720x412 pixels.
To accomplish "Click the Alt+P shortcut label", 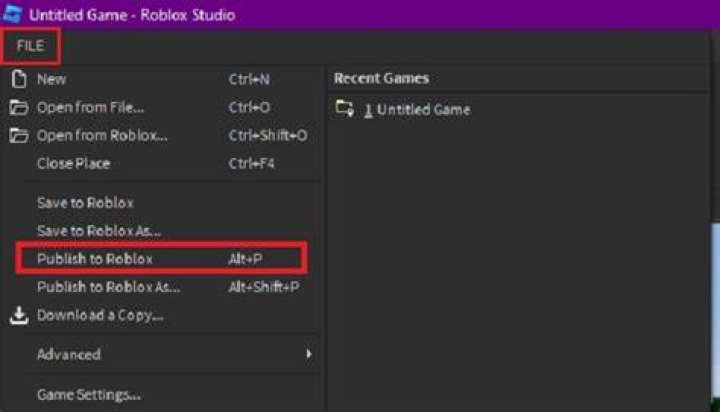I will (x=245, y=259).
